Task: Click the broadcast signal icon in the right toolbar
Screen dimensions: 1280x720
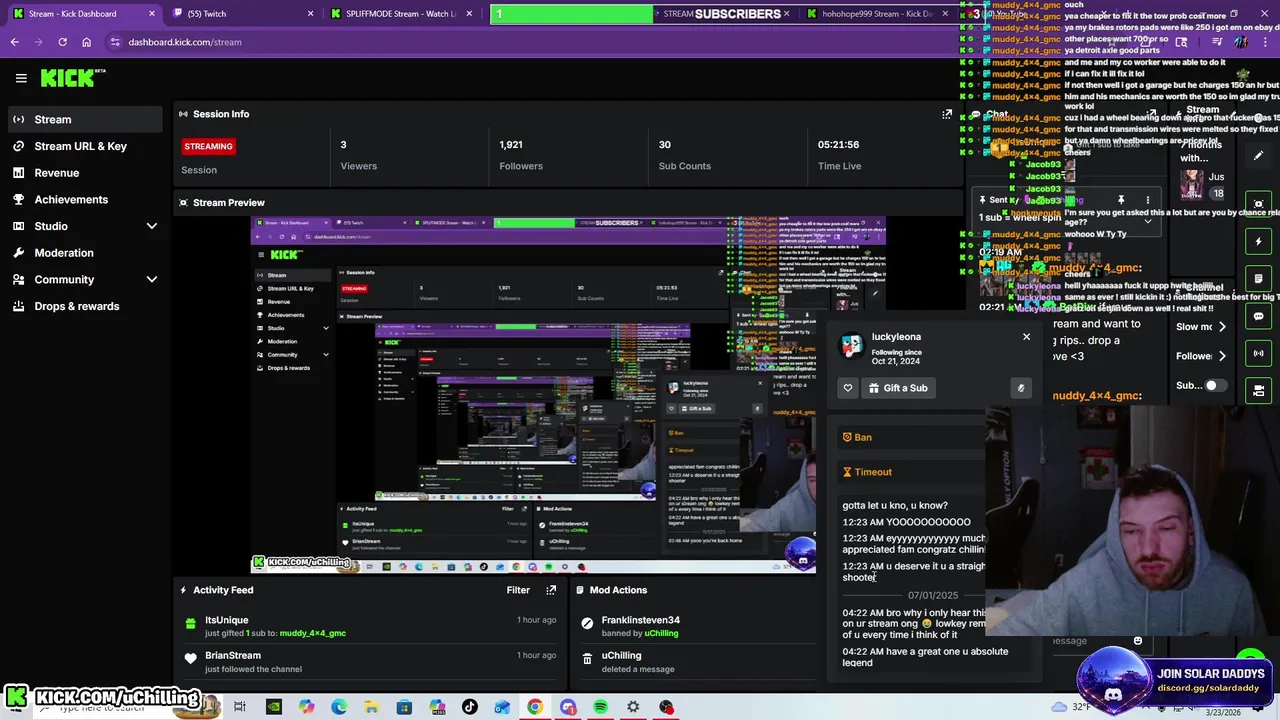Action: coord(1258,353)
